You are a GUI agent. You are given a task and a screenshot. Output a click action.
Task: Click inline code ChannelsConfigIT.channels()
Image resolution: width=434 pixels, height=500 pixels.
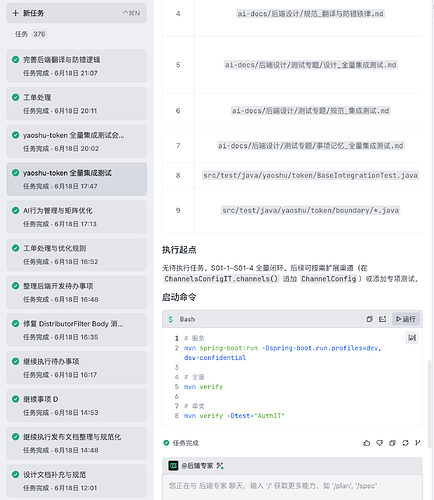[x=221, y=279]
